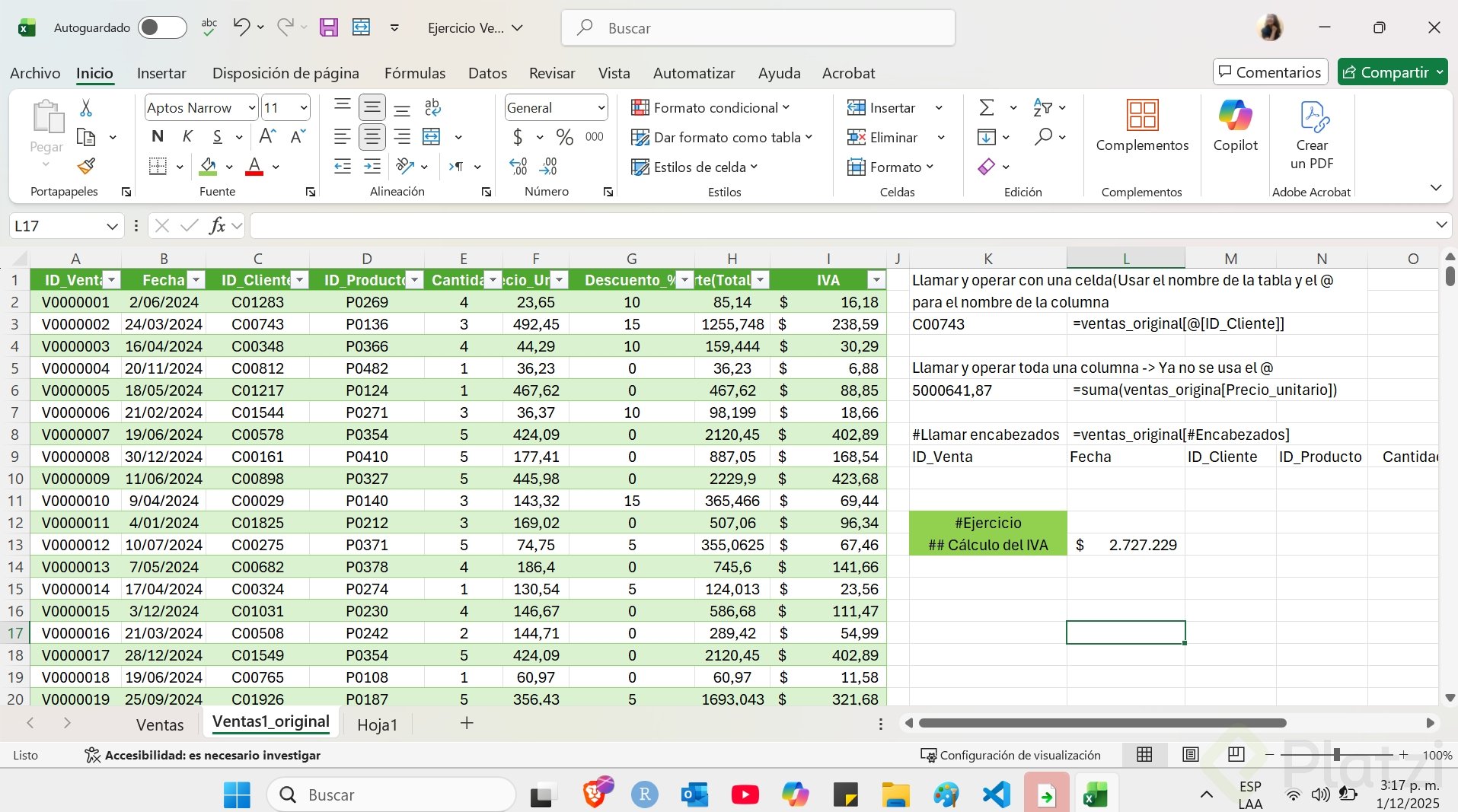The width and height of the screenshot is (1458, 812).
Task: Click the Comentarios button
Action: click(1270, 72)
